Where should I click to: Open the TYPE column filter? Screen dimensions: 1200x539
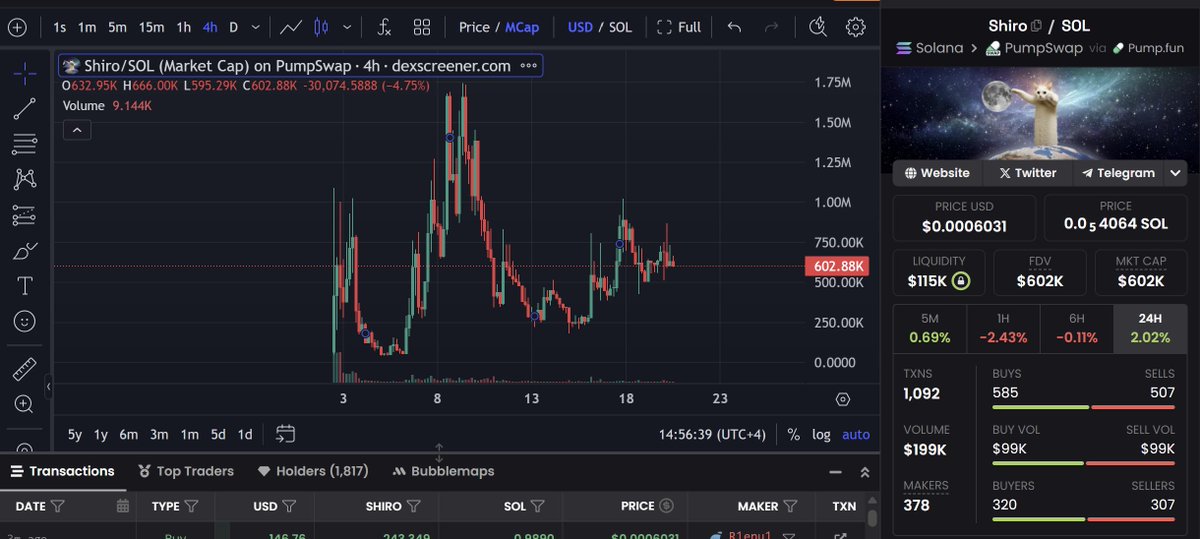tap(191, 506)
